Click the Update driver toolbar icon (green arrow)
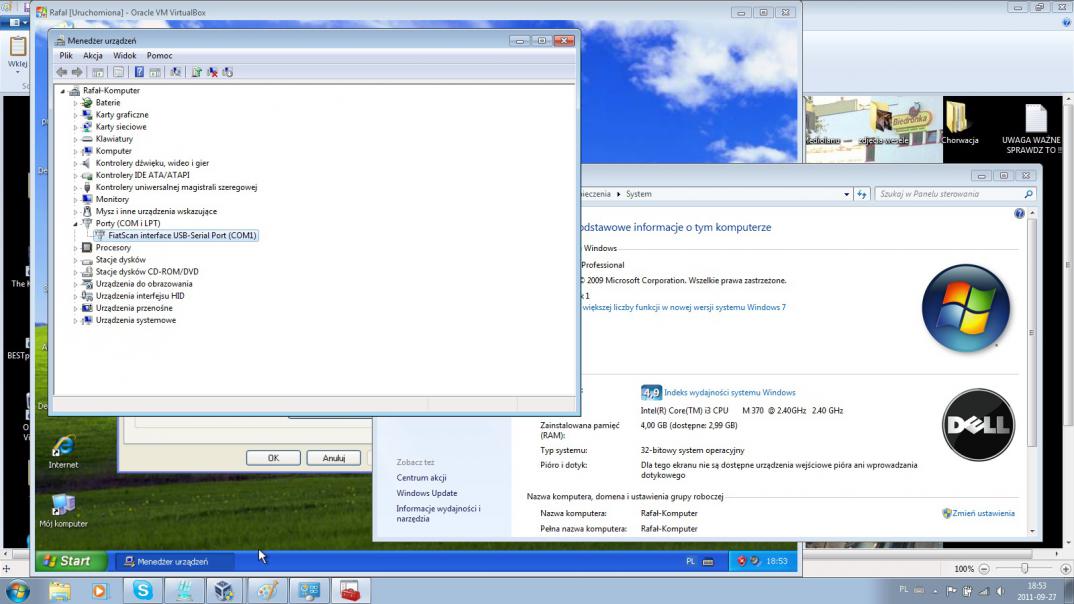Image resolution: width=1074 pixels, height=604 pixels. [197, 72]
